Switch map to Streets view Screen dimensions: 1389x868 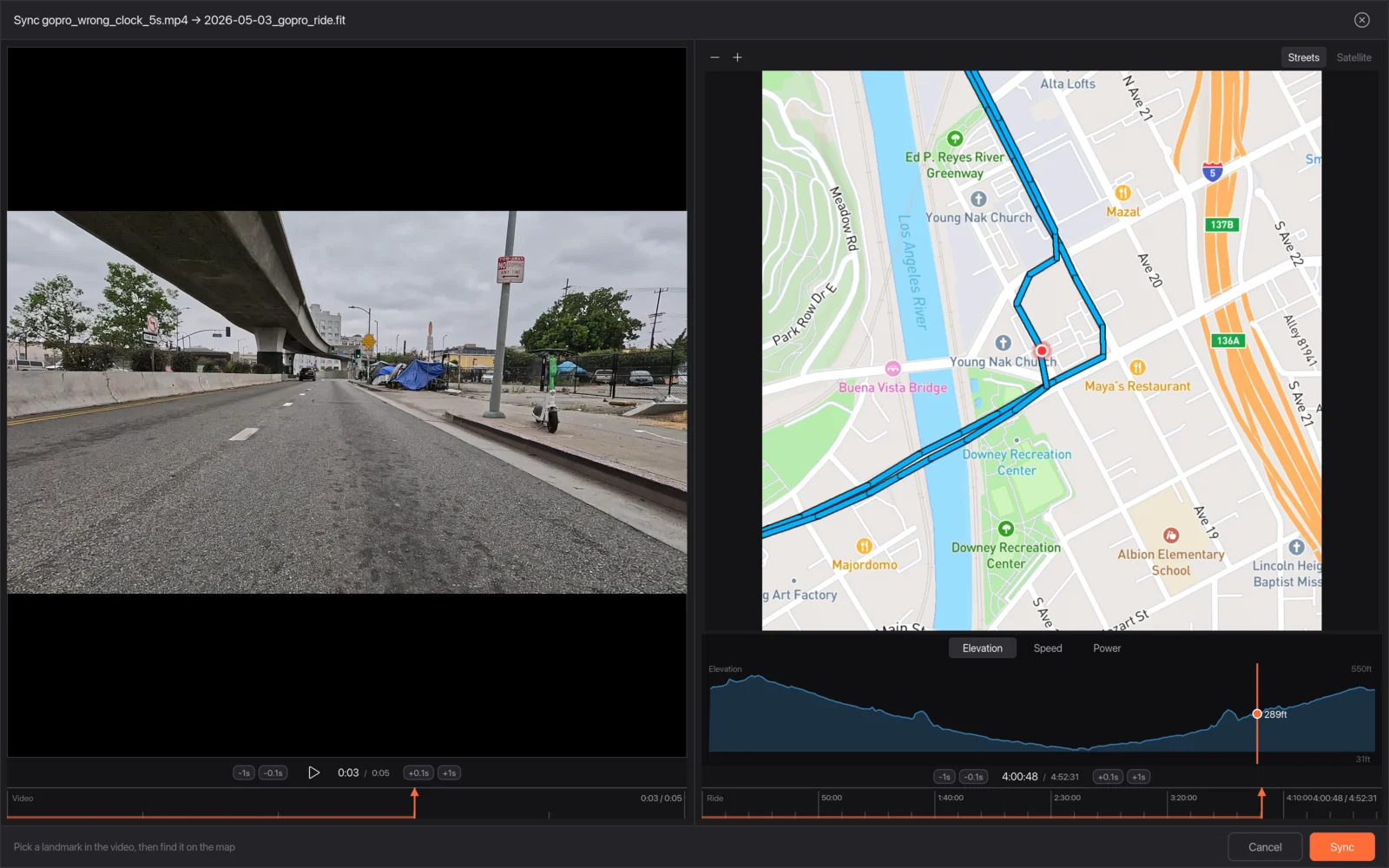[1303, 57]
